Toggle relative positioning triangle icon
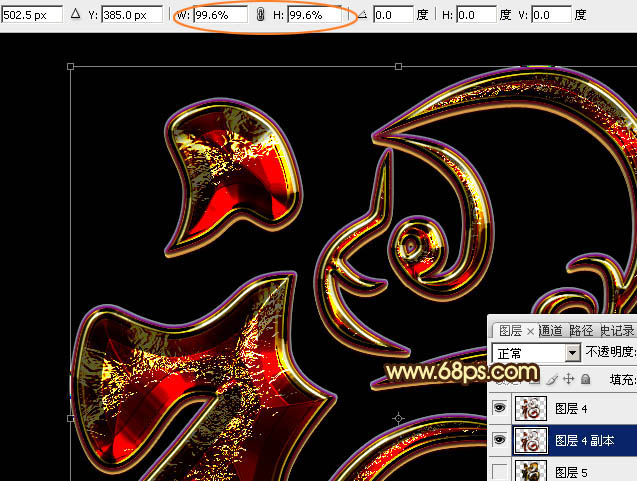 76,15
